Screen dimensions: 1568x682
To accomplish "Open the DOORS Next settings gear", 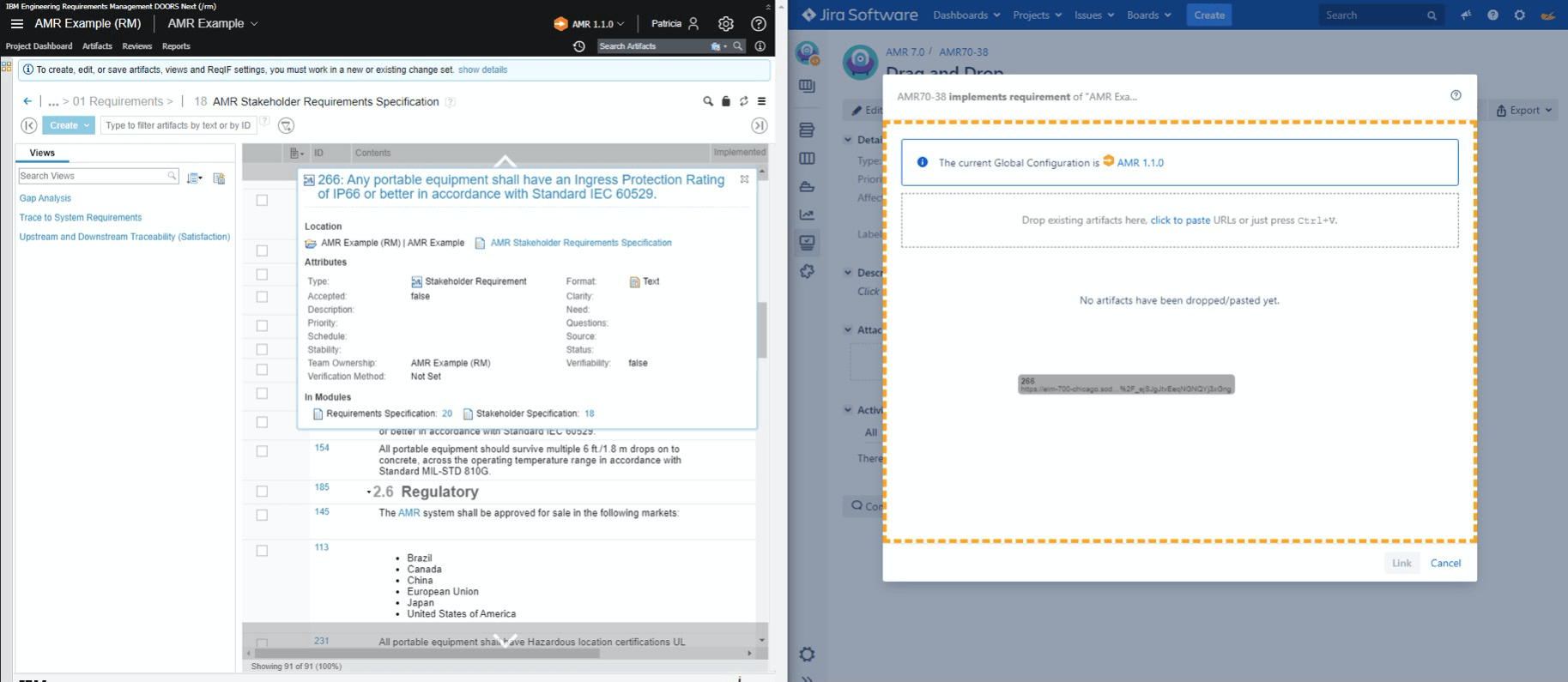I will [x=726, y=24].
